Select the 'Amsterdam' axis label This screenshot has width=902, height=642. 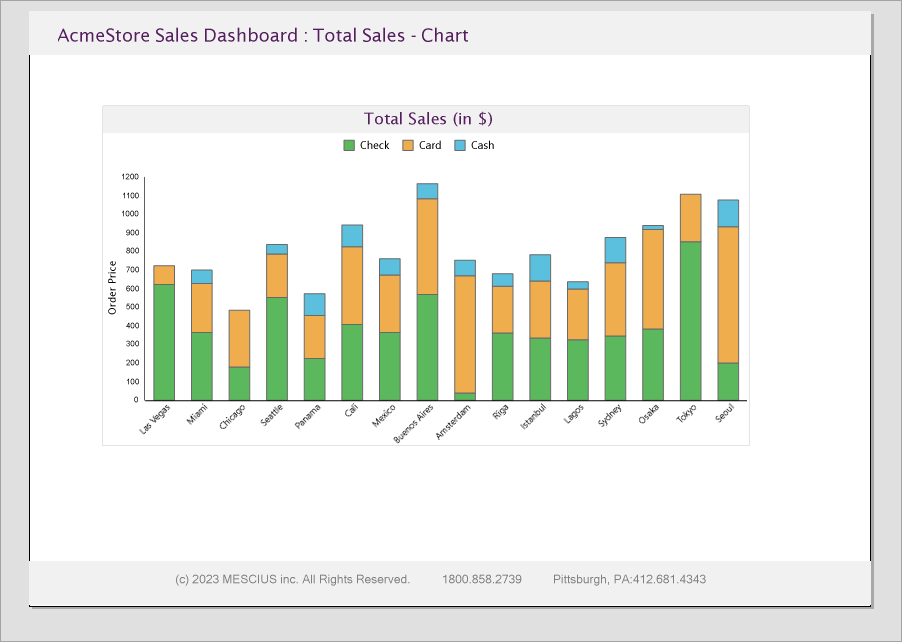(453, 422)
